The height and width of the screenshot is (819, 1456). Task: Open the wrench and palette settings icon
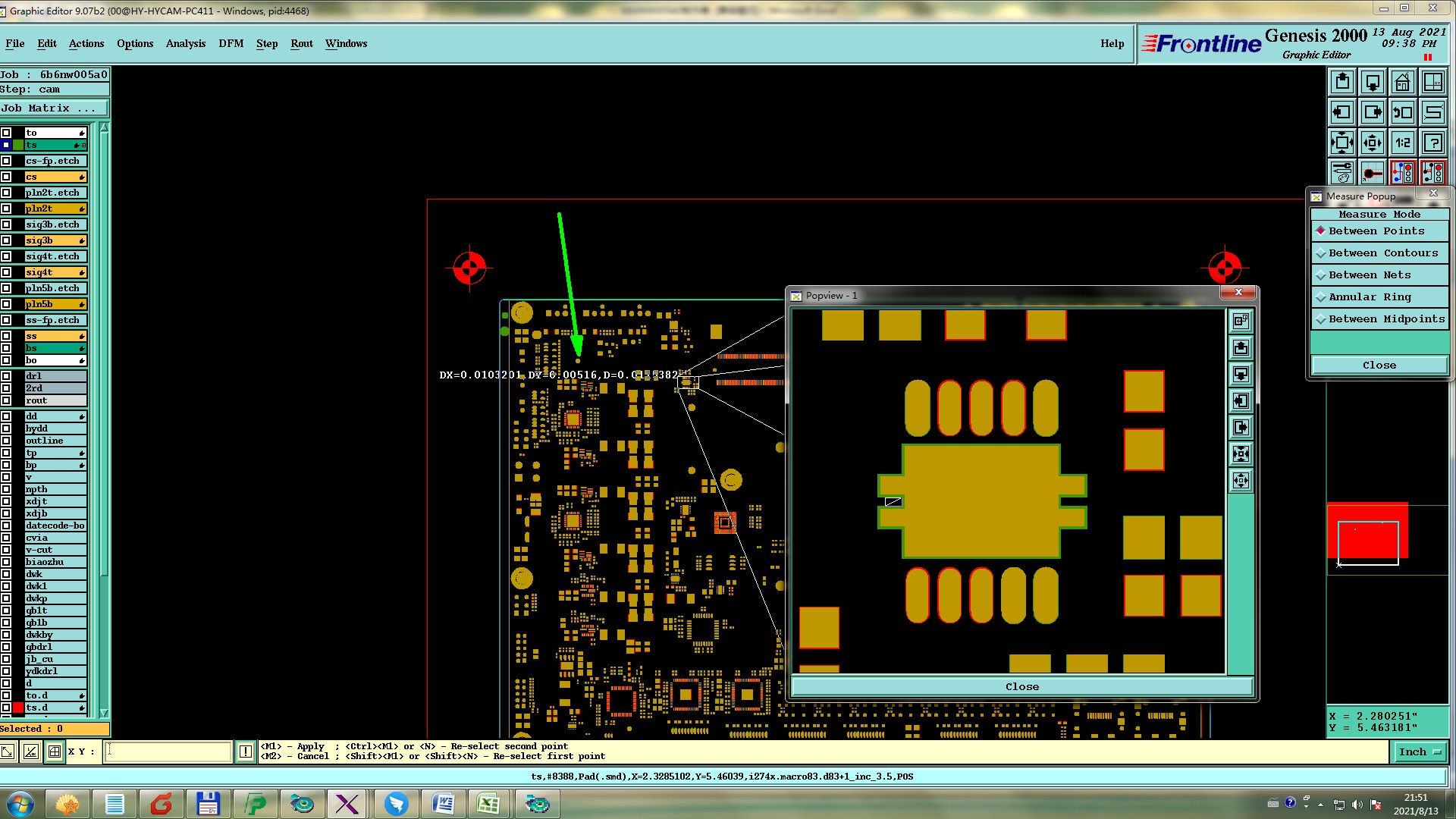(x=1341, y=173)
